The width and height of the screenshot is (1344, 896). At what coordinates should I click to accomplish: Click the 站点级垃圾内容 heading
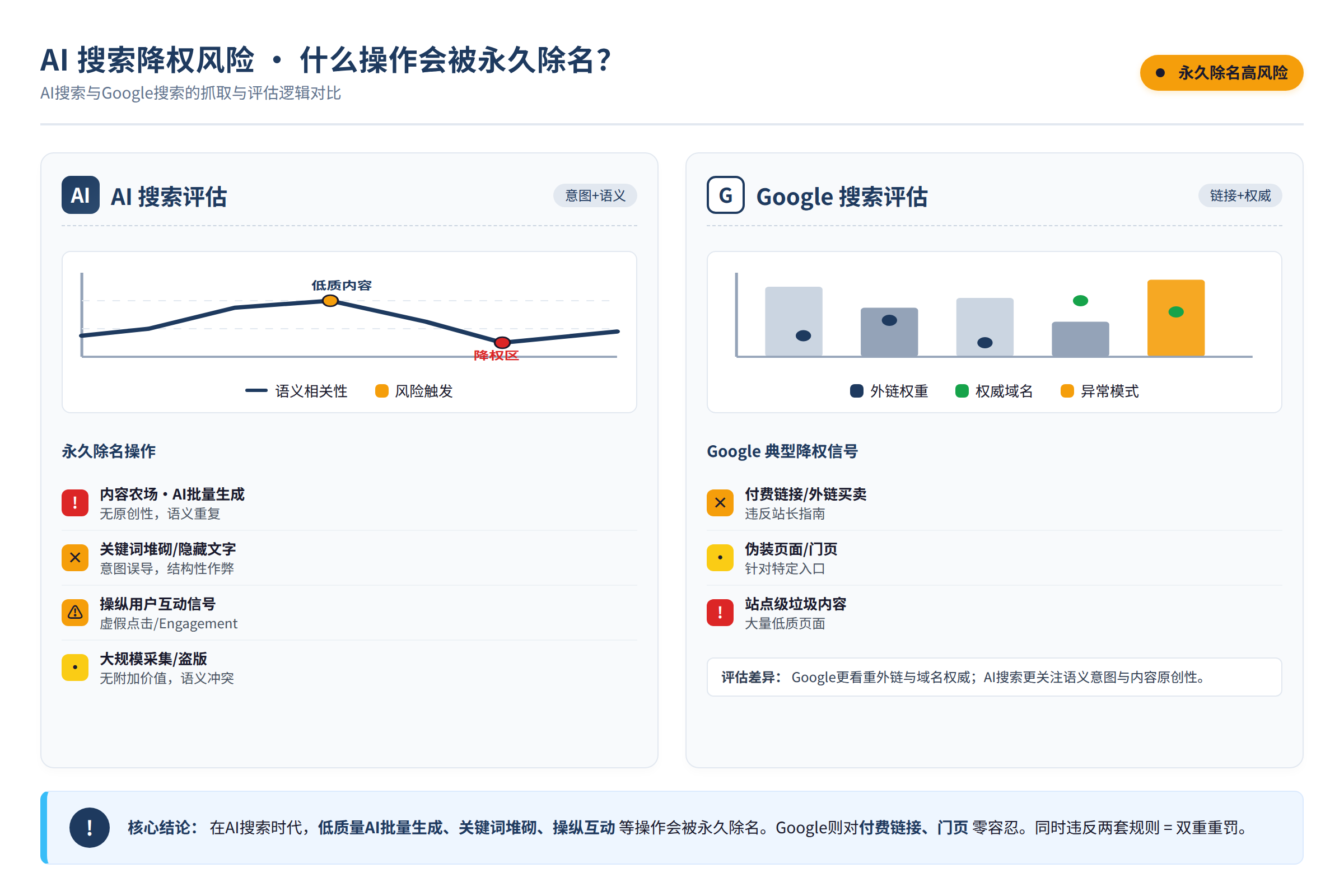[x=795, y=604]
